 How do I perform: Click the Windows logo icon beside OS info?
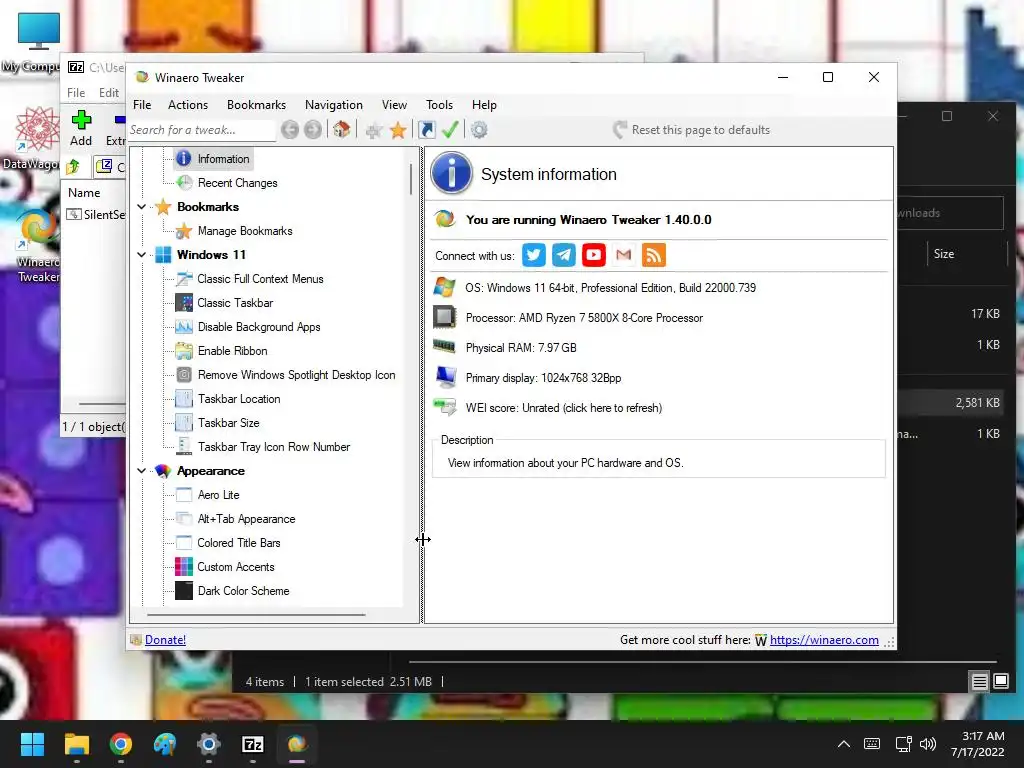445,287
